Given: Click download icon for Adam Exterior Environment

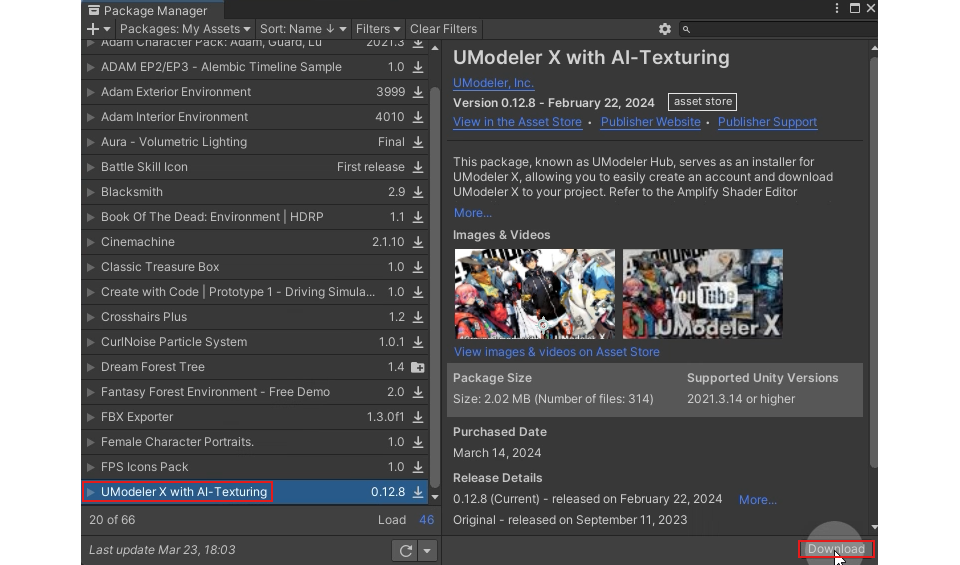Looking at the screenshot, I should (x=418, y=92).
